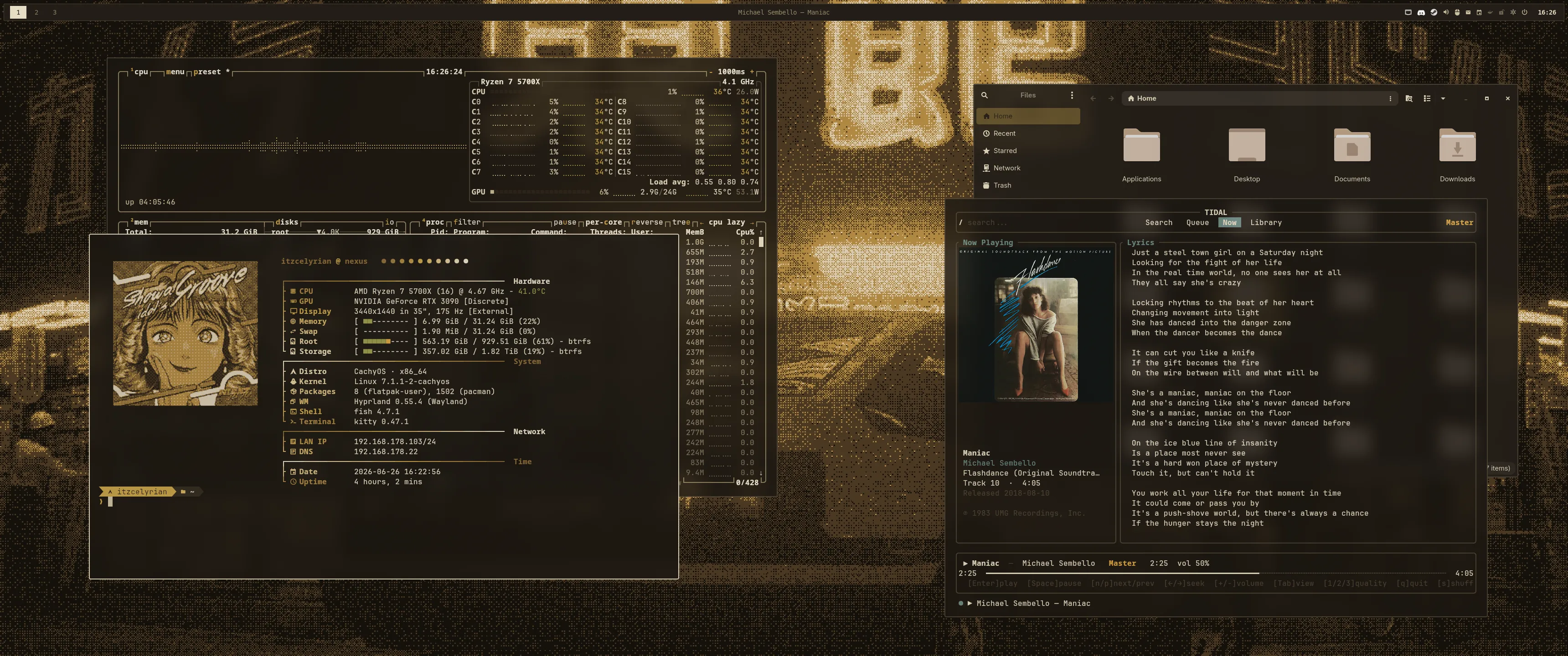
Task: Switch to workspace 2
Action: (36, 12)
